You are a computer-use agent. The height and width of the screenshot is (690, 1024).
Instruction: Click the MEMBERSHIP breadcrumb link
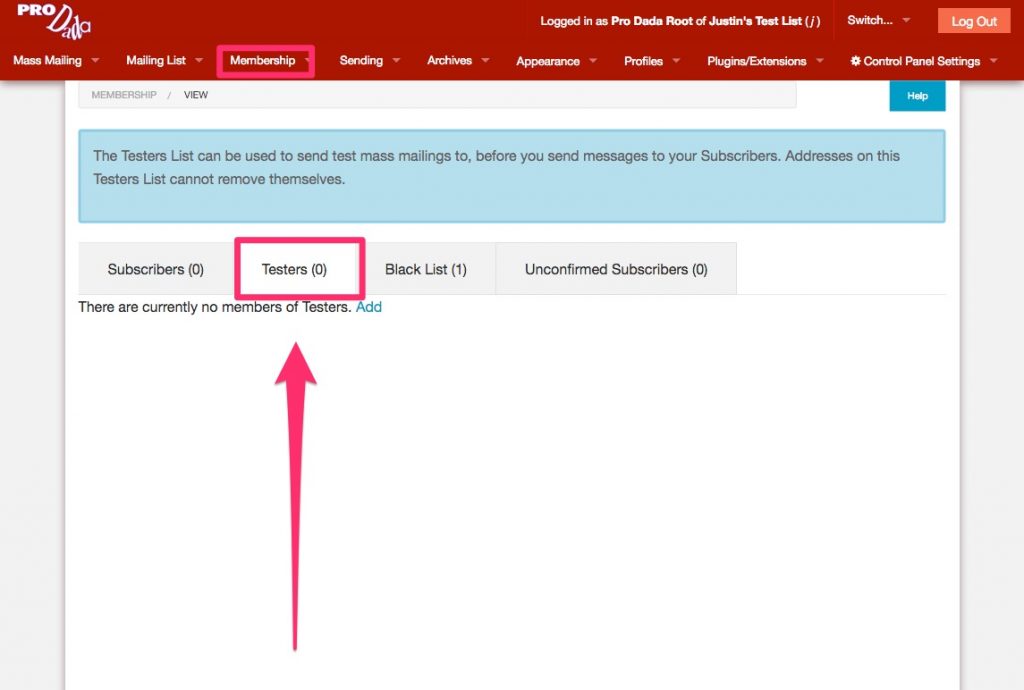click(x=124, y=95)
